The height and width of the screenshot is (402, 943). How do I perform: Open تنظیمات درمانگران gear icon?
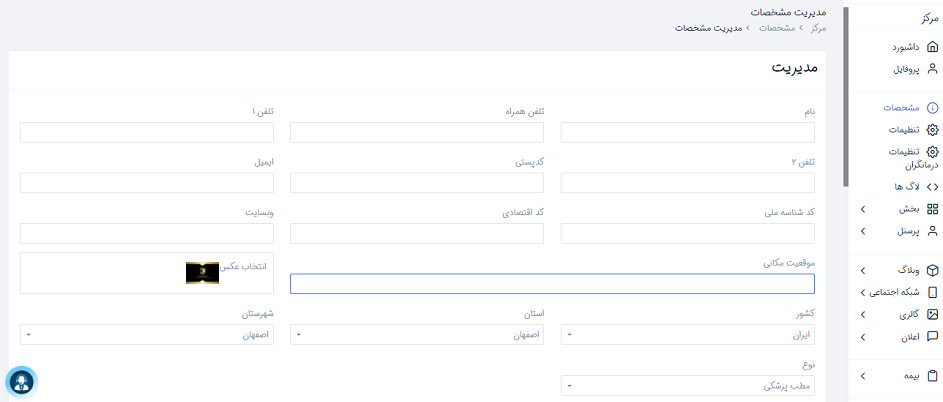(932, 152)
